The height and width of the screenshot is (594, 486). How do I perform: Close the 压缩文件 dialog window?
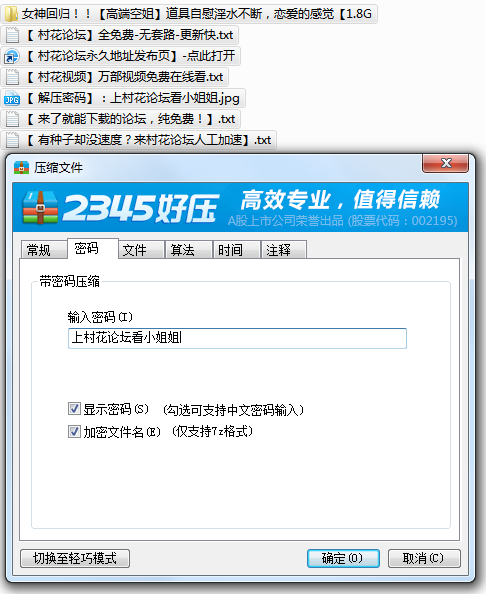click(x=445, y=163)
